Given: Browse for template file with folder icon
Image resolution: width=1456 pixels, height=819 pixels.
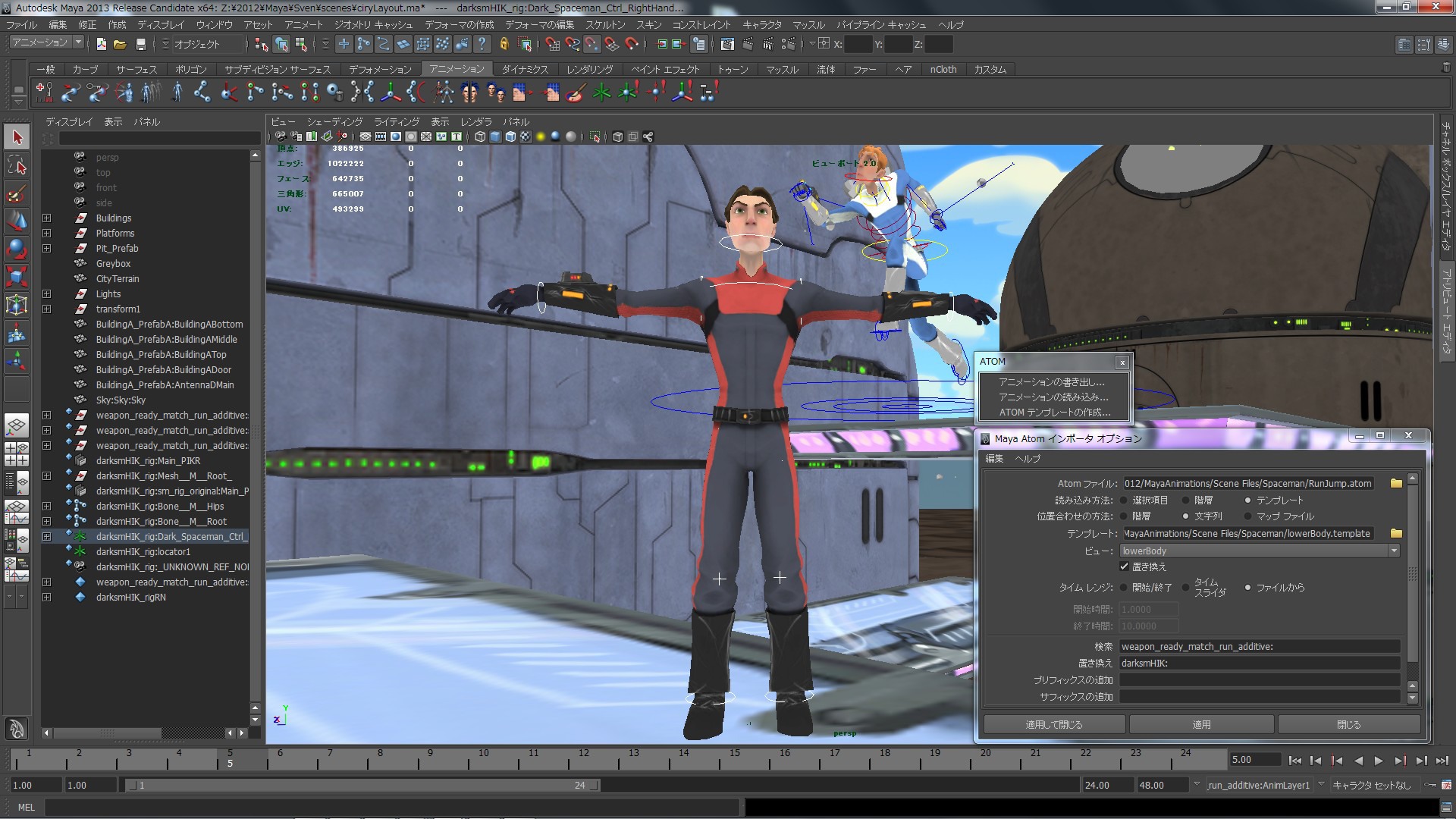Looking at the screenshot, I should [1395, 534].
